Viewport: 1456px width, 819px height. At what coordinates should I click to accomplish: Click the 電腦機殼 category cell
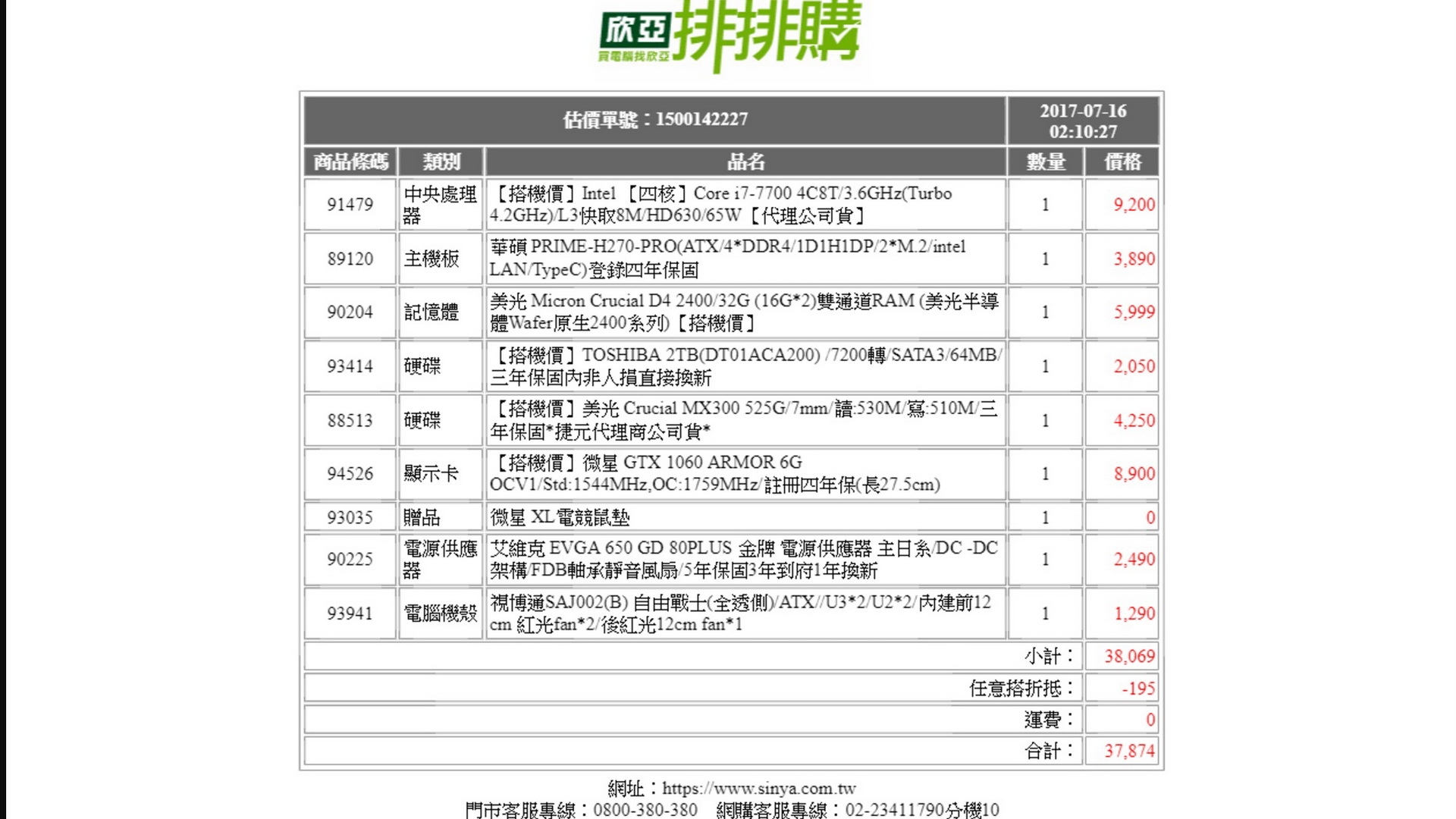441,613
